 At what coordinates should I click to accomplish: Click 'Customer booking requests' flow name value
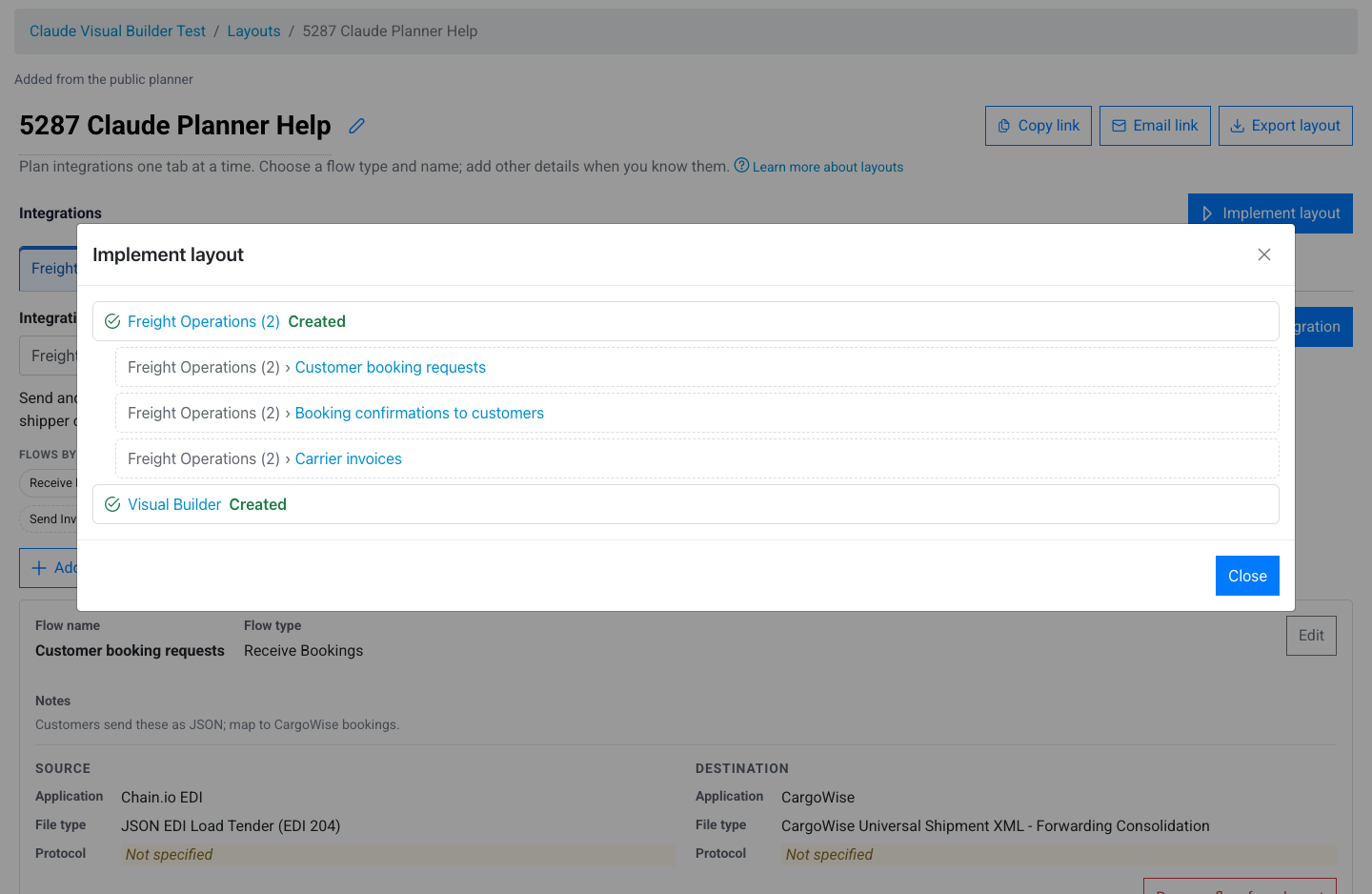130,651
